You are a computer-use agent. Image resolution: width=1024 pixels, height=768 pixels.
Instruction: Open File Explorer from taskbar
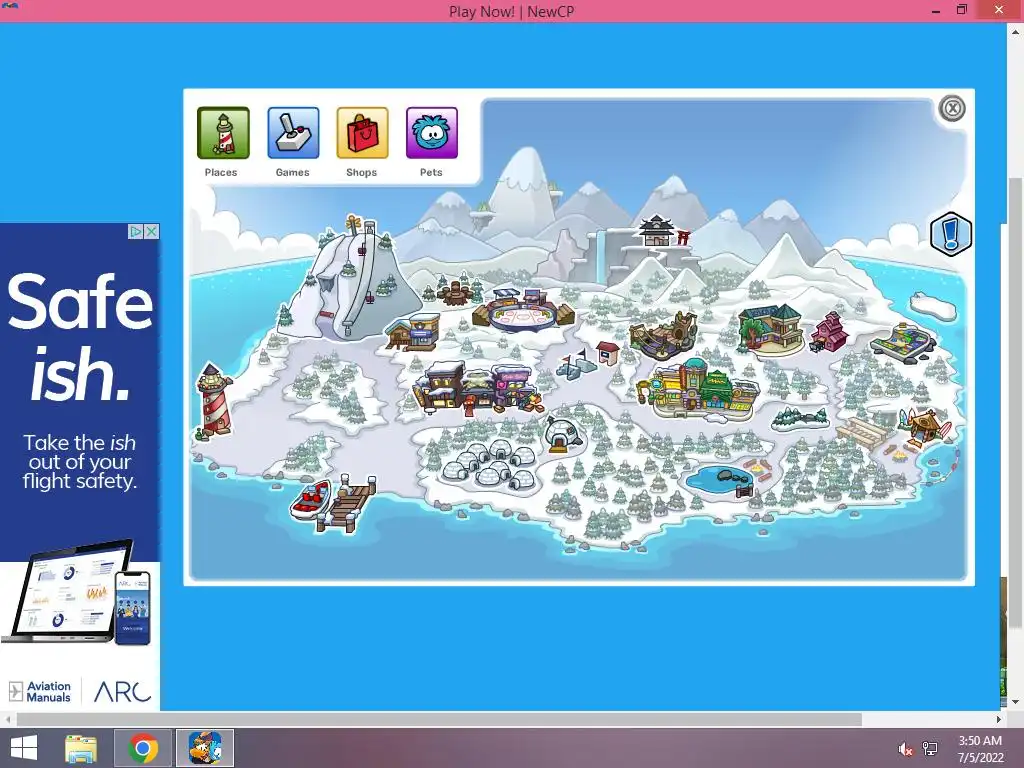click(x=81, y=748)
